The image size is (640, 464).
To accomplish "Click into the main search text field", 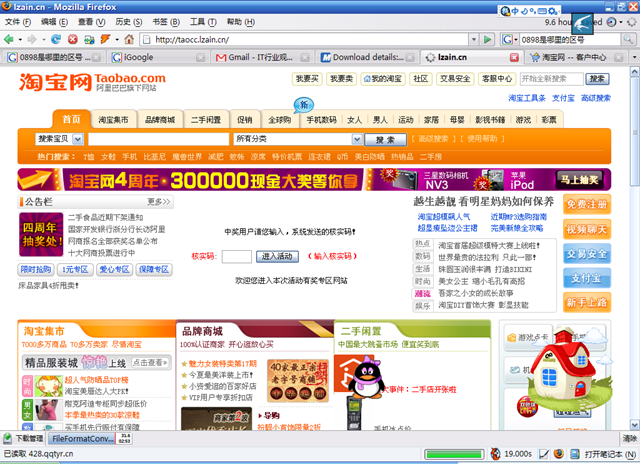I will pyautogui.click(x=158, y=139).
